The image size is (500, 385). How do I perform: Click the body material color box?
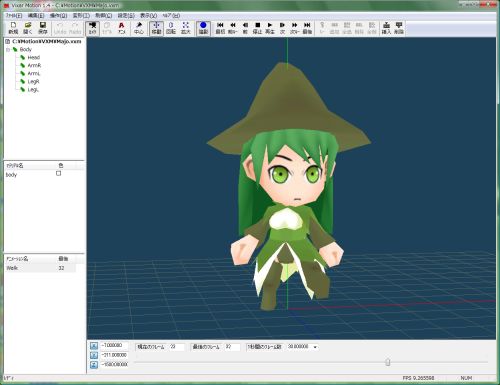click(59, 173)
